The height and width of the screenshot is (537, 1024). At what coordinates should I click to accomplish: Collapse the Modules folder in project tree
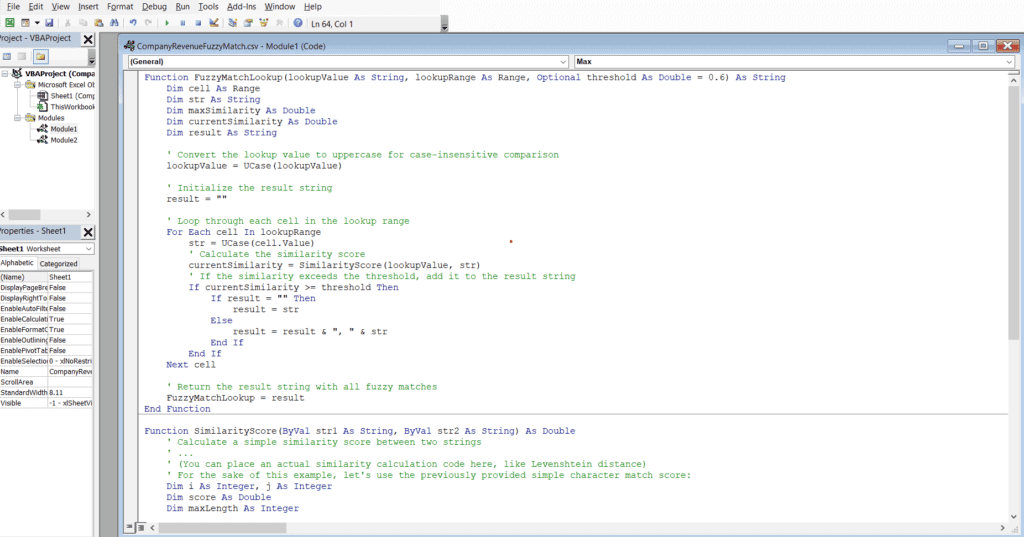click(18, 118)
